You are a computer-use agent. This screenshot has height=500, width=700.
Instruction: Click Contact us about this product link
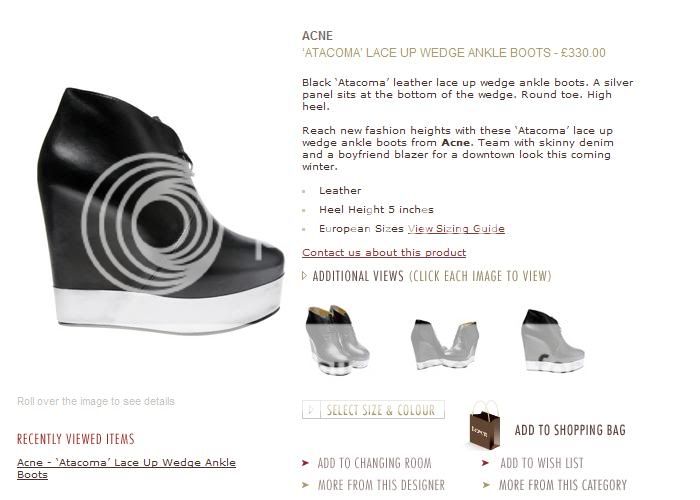coord(384,253)
